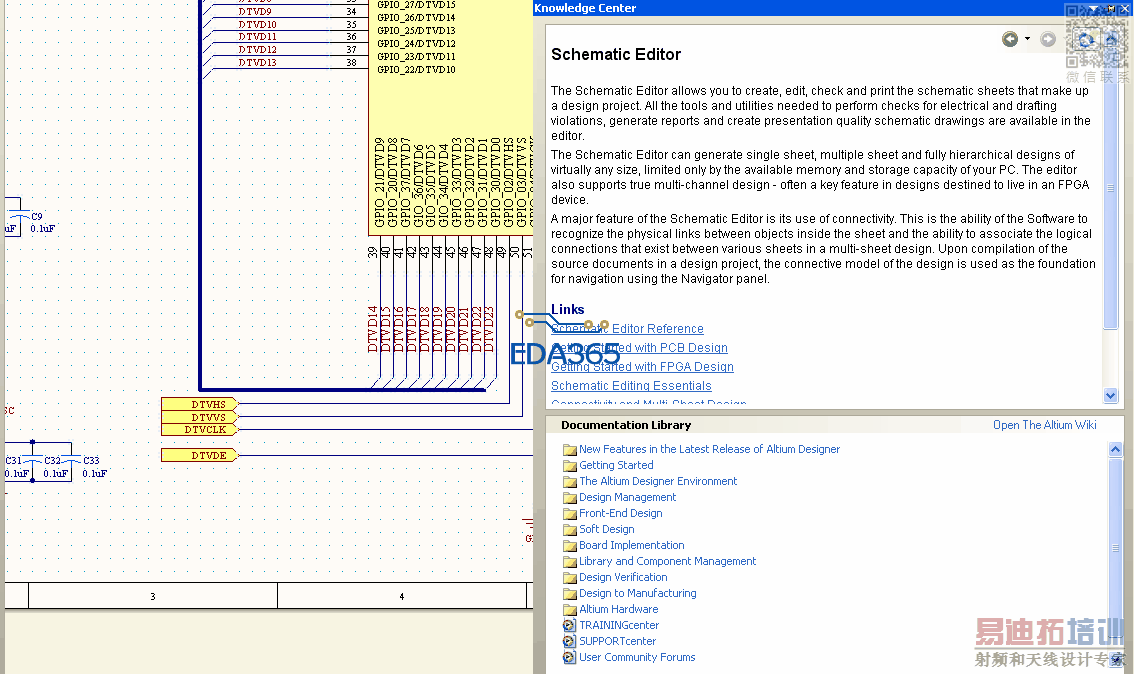Click folder icon beside New Features in Latest Release
This screenshot has width=1134, height=674.
coord(570,450)
